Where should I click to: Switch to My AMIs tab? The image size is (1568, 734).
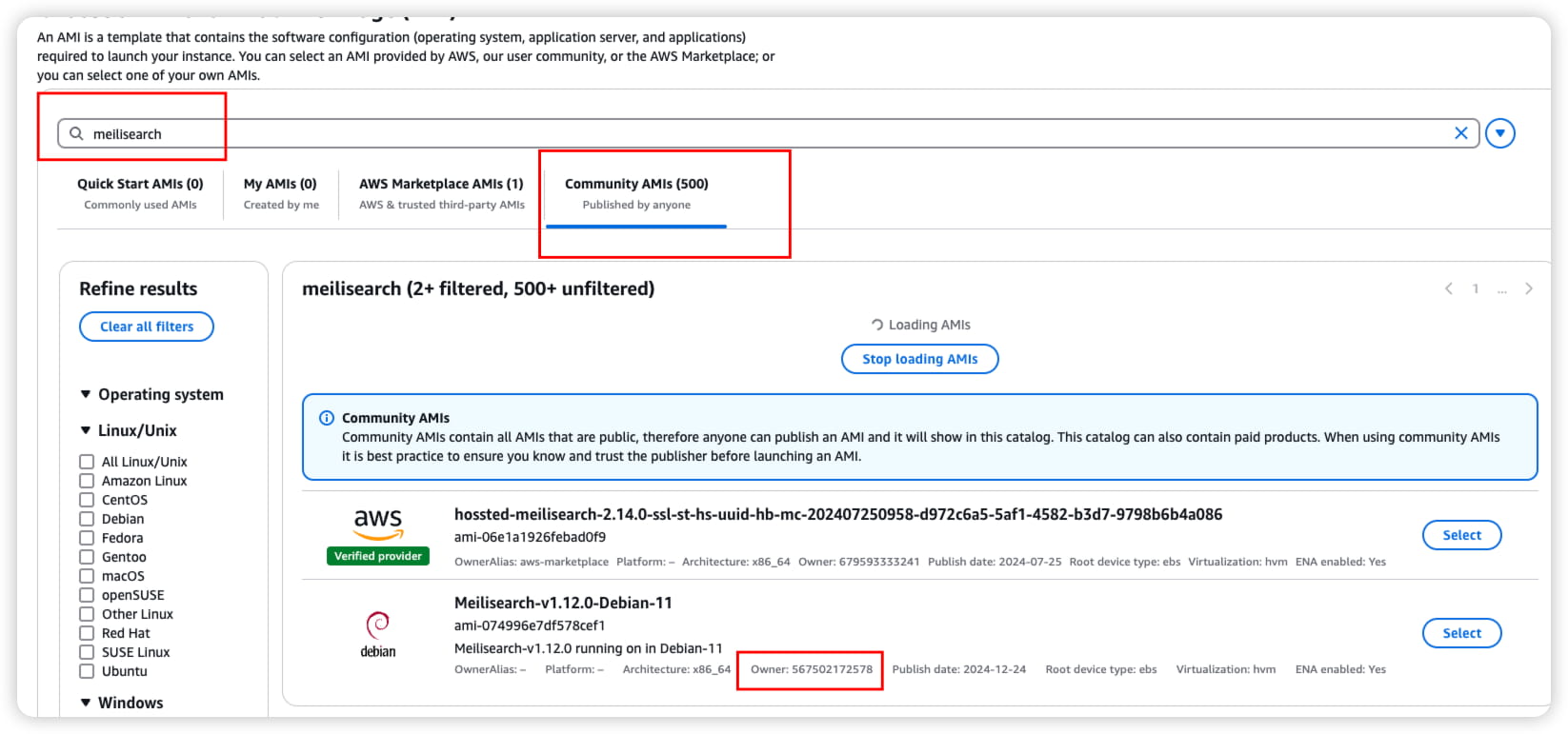tap(280, 193)
